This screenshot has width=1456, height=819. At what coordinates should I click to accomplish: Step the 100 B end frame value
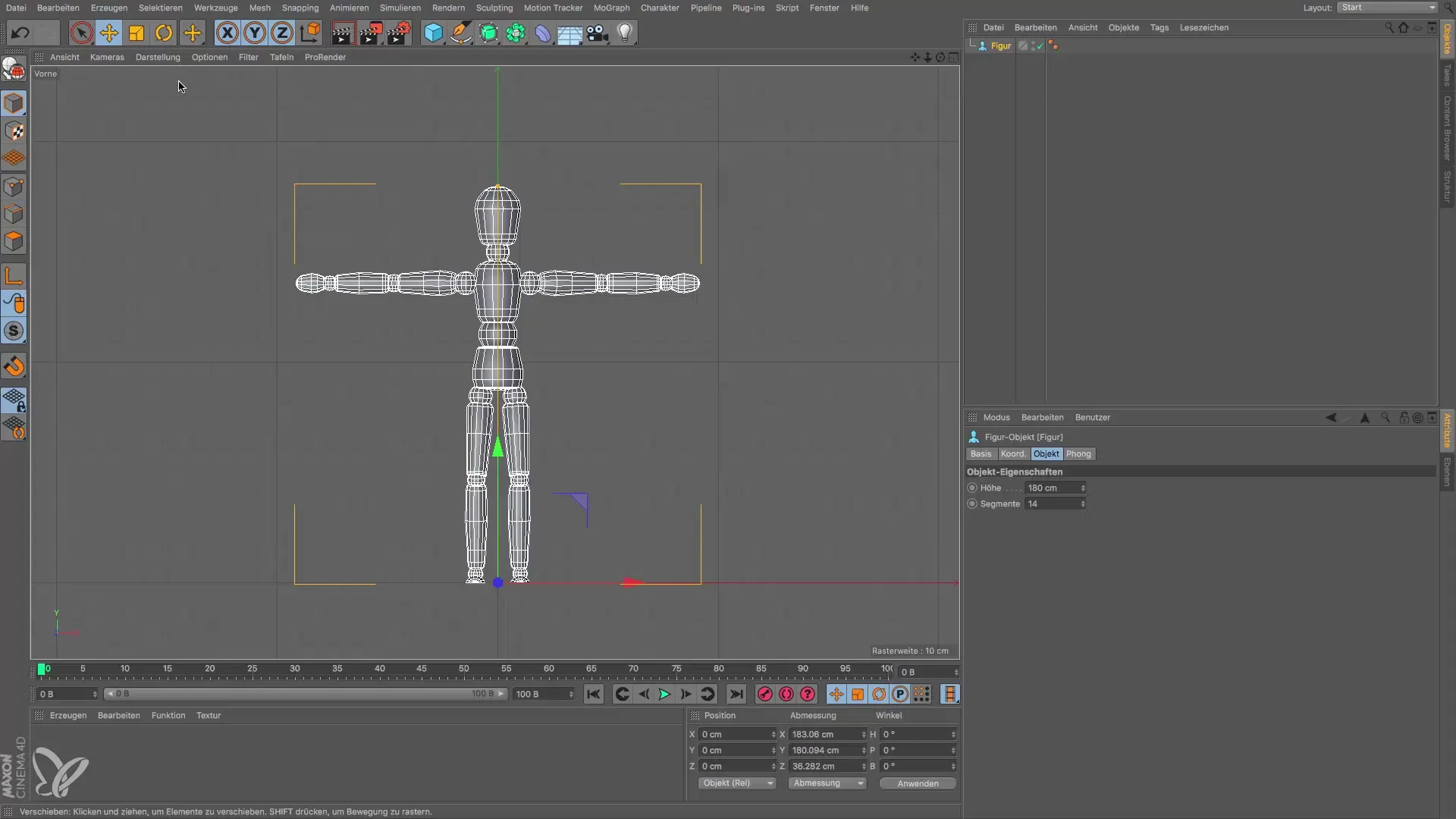click(x=571, y=695)
